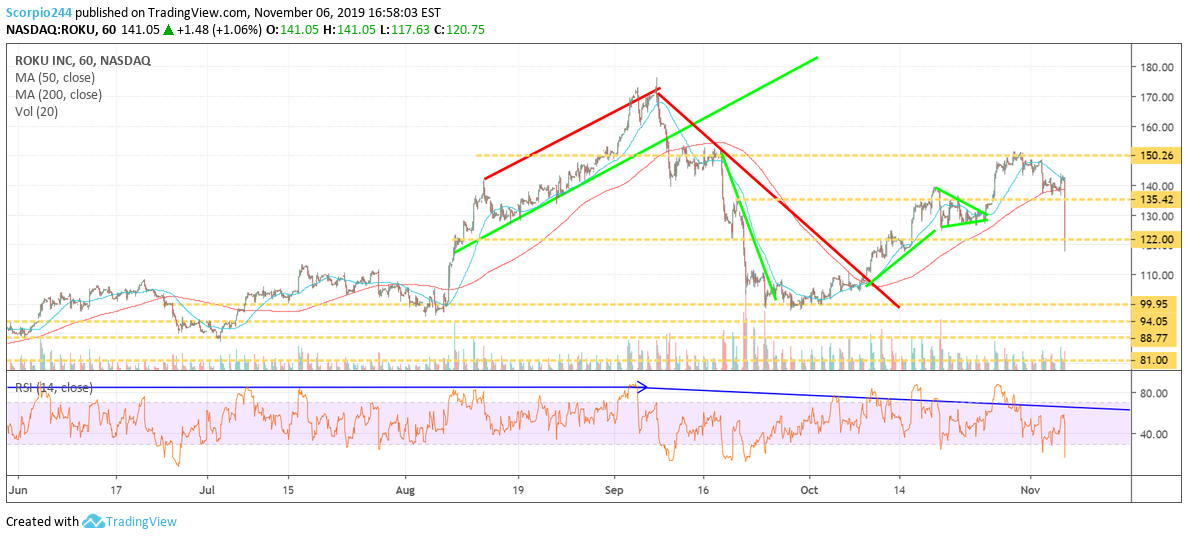Click the 99.95 price level label
This screenshot has width=1188, height=539.
[x=1156, y=304]
